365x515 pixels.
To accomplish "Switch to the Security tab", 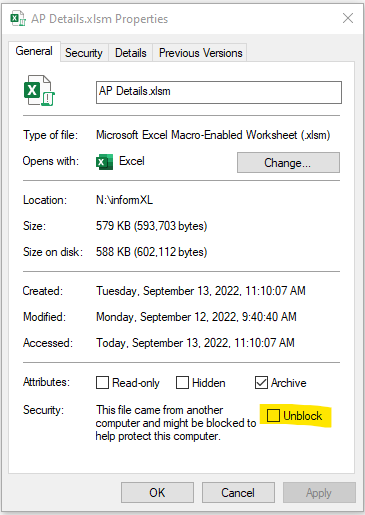I will pos(84,53).
